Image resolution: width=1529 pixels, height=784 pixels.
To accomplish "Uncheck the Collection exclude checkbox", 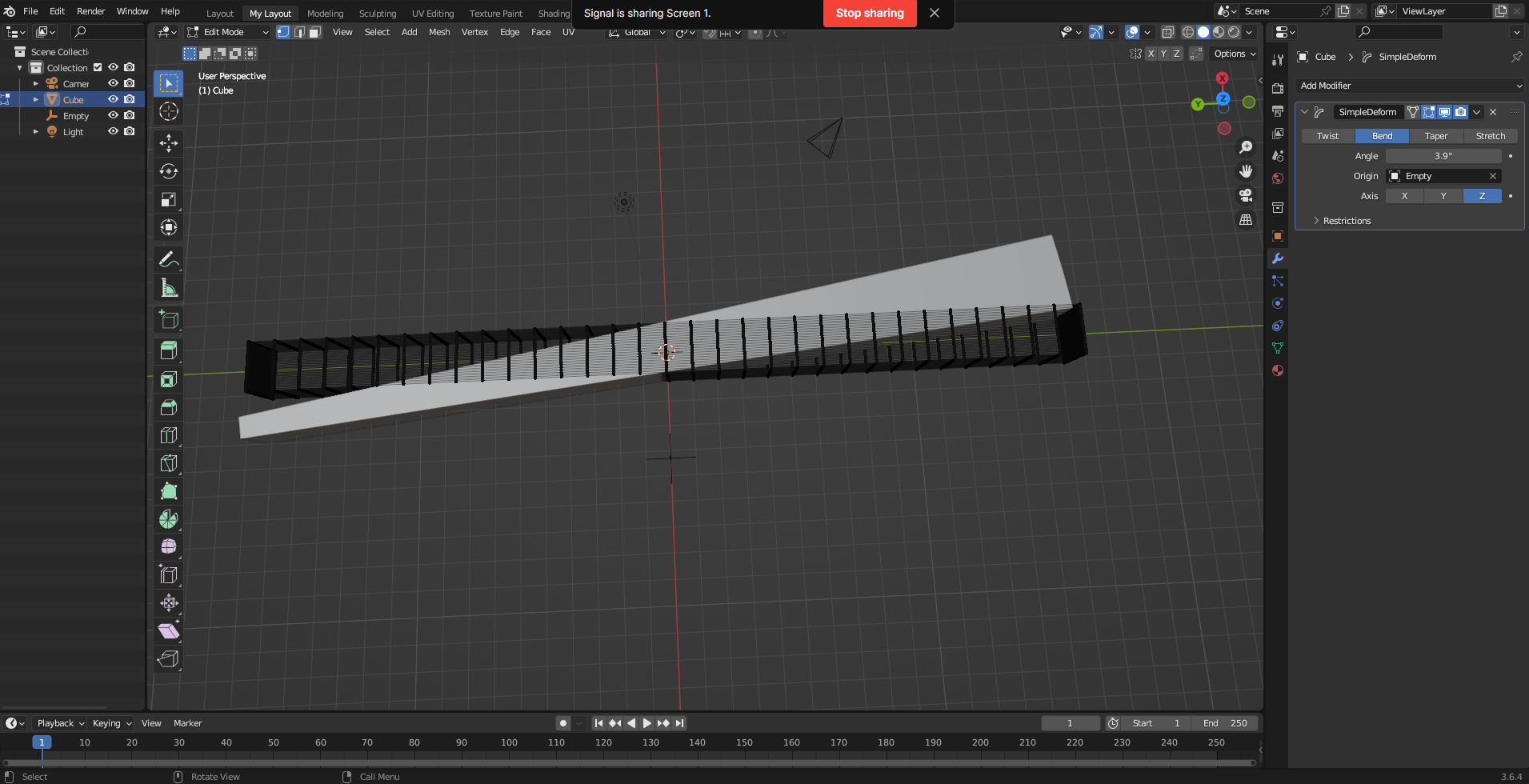I will click(98, 67).
